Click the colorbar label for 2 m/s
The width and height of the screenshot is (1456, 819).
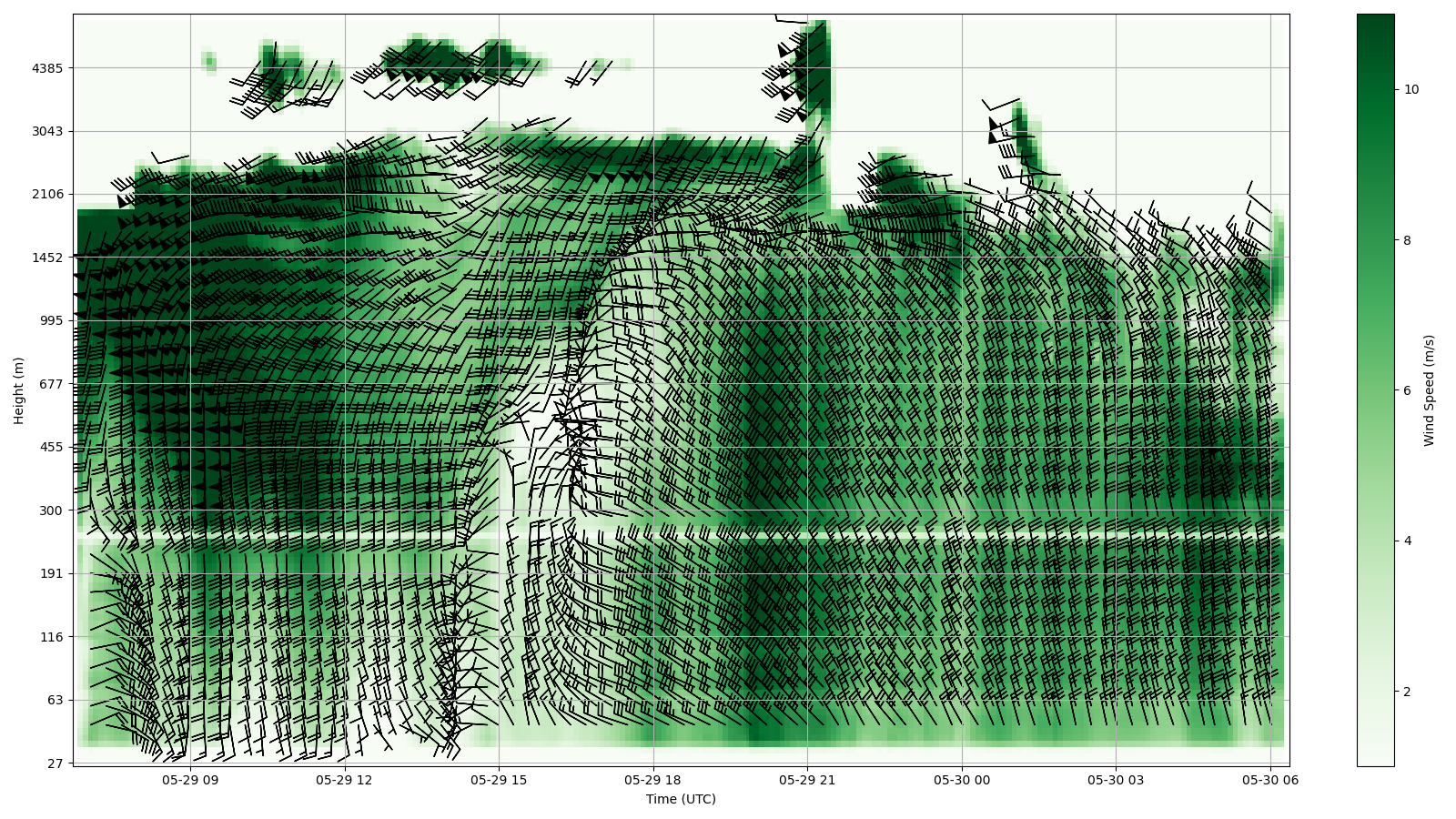pyautogui.click(x=1407, y=692)
